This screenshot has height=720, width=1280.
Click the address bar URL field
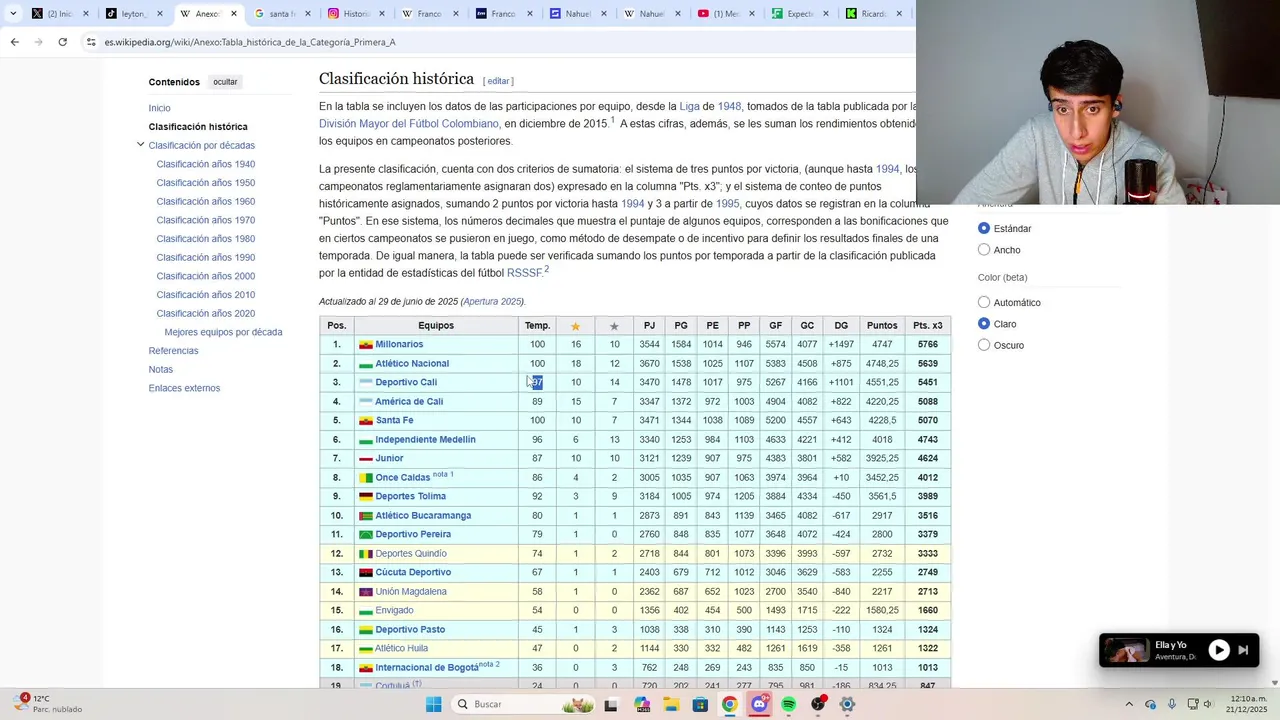pyautogui.click(x=500, y=42)
